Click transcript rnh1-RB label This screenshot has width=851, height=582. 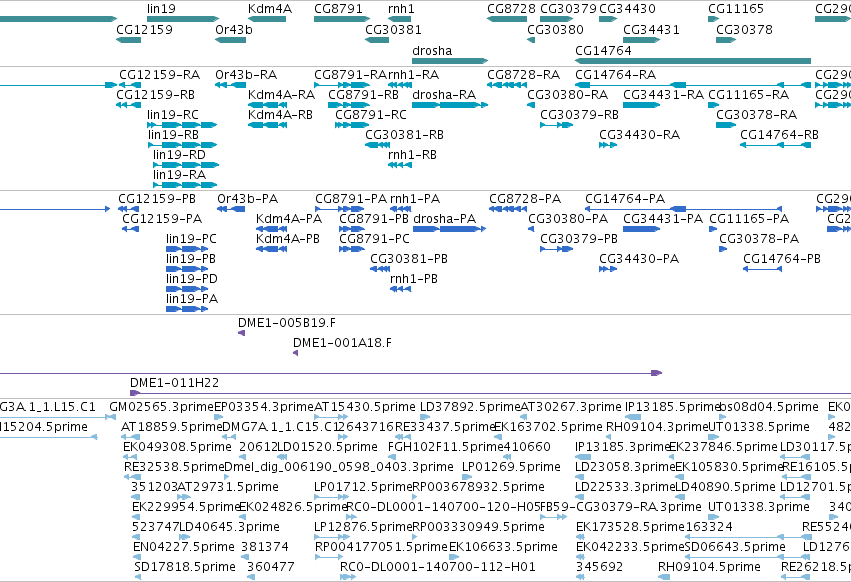click(x=412, y=155)
